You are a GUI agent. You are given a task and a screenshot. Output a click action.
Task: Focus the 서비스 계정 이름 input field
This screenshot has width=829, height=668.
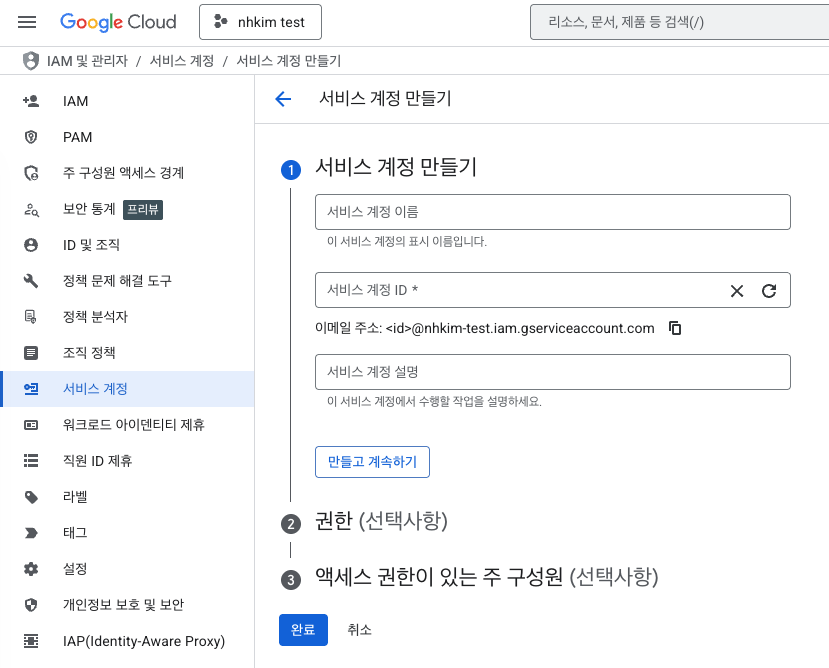click(x=552, y=212)
